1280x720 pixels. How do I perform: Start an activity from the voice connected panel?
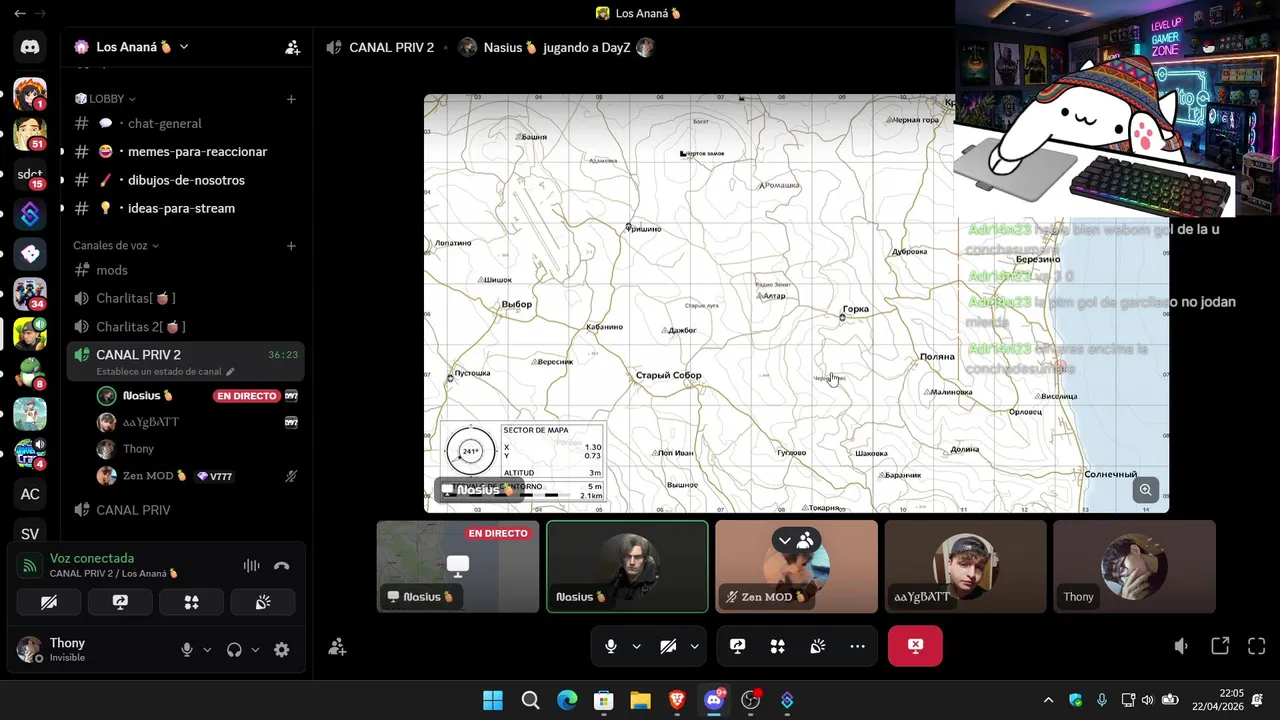(x=192, y=602)
